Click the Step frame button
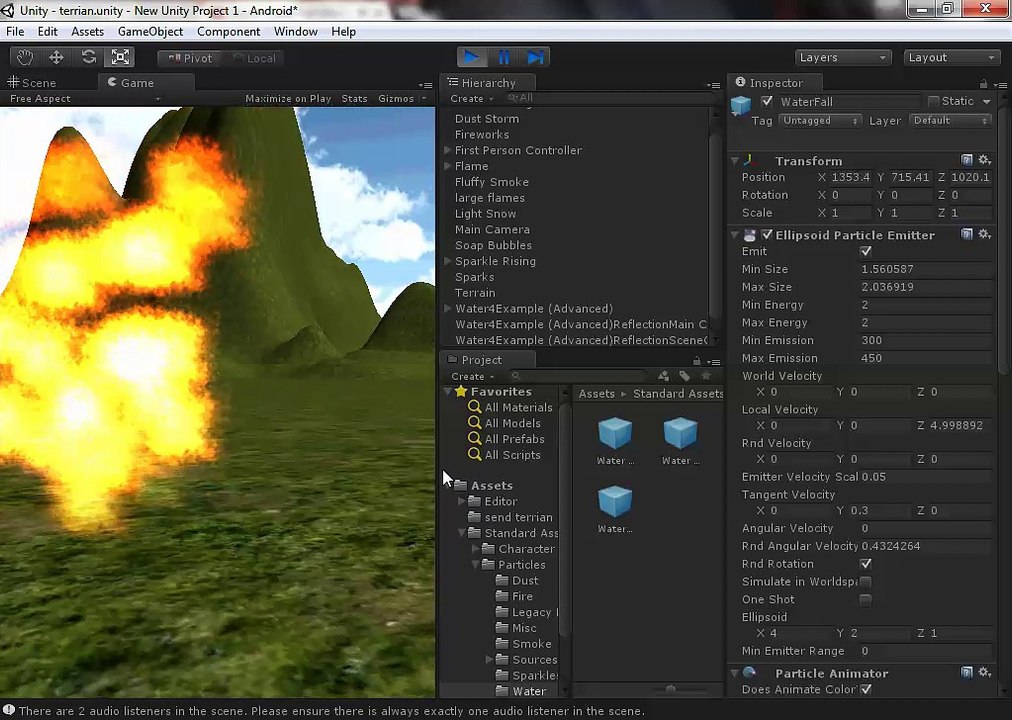 [535, 57]
